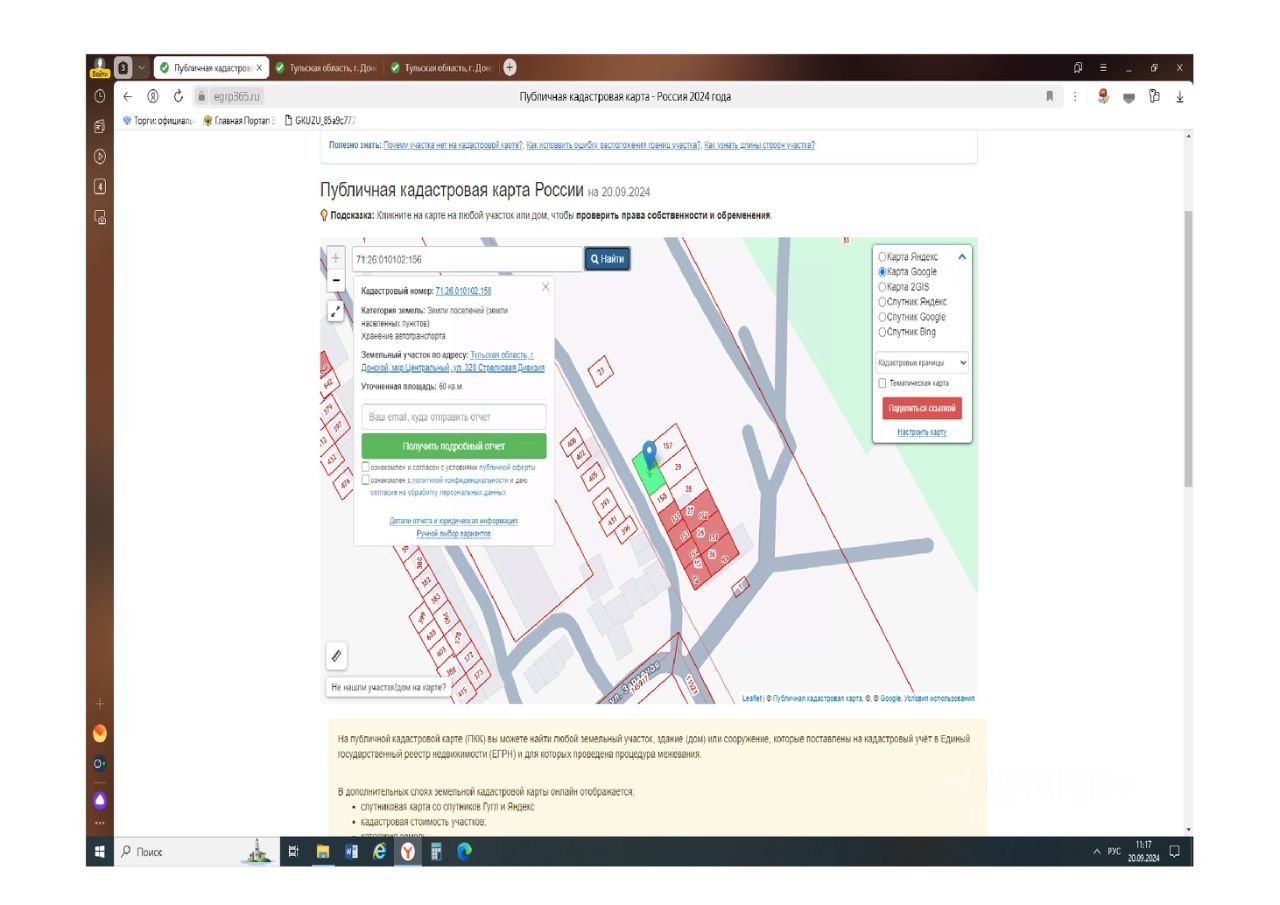
Task: Go back to previous page
Action: coord(127,97)
